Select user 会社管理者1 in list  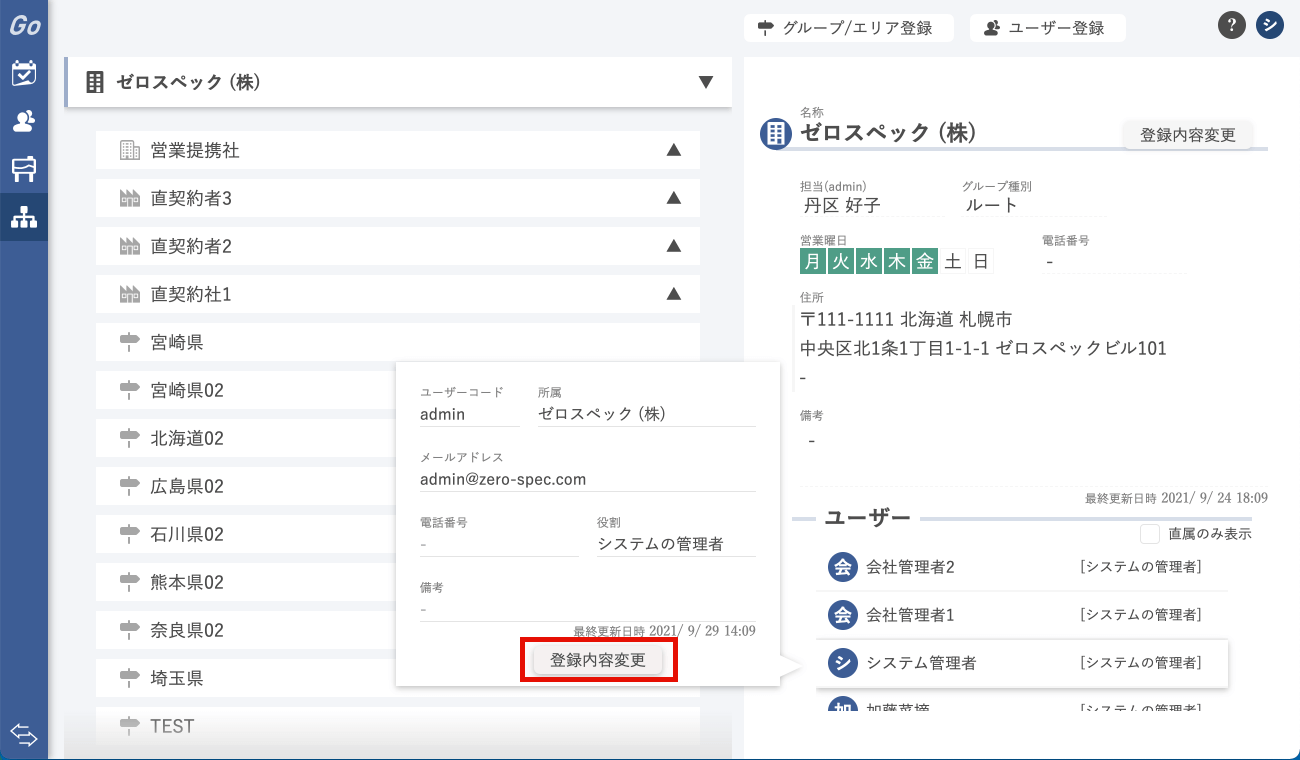point(1022,615)
